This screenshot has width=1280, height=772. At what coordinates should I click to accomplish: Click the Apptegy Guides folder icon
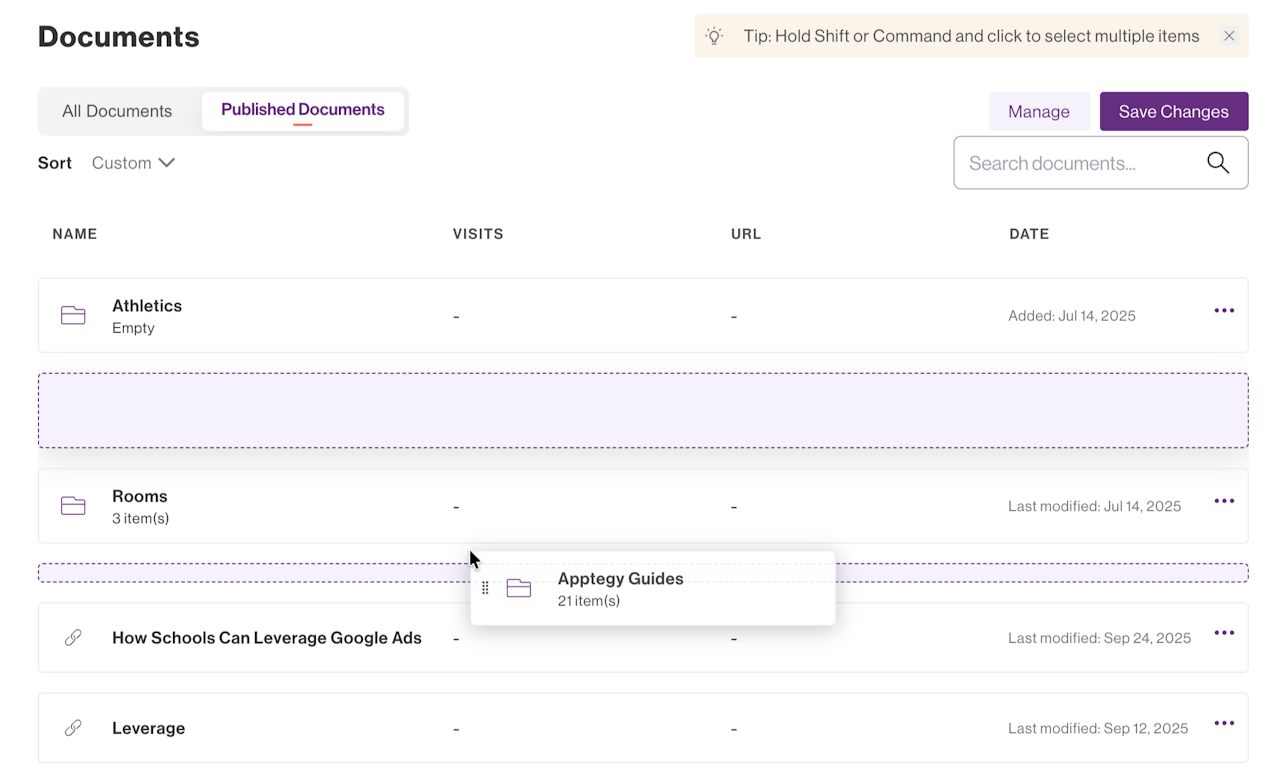tap(518, 589)
